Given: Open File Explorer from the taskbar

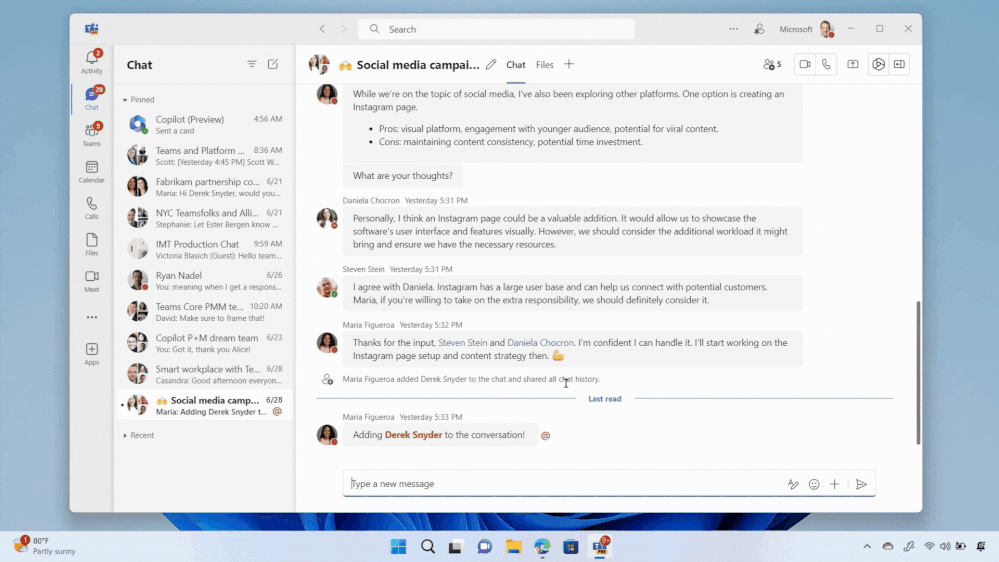Looking at the screenshot, I should coord(514,546).
